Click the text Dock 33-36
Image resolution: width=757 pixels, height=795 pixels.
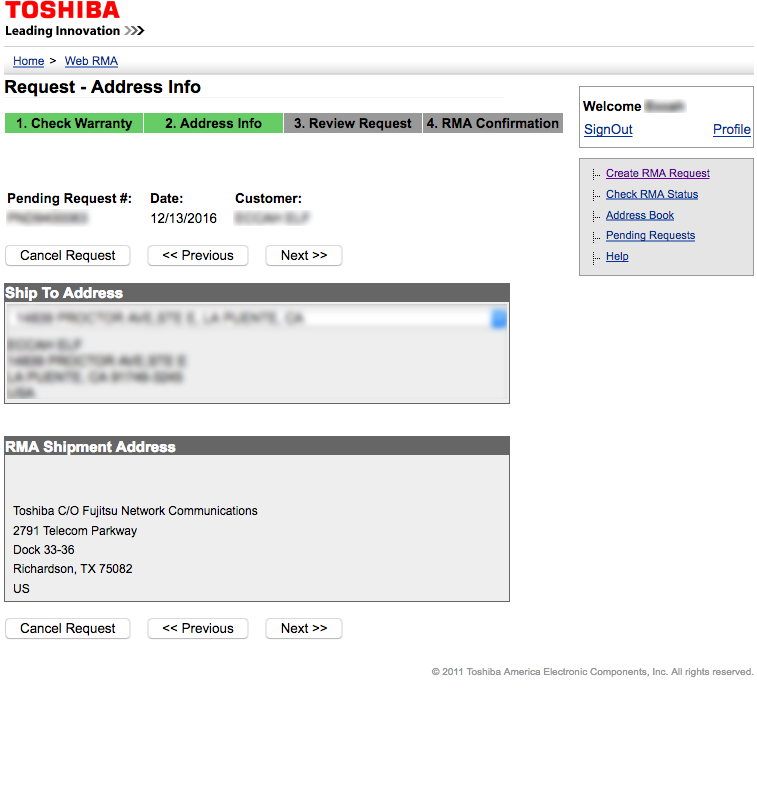tap(44, 550)
